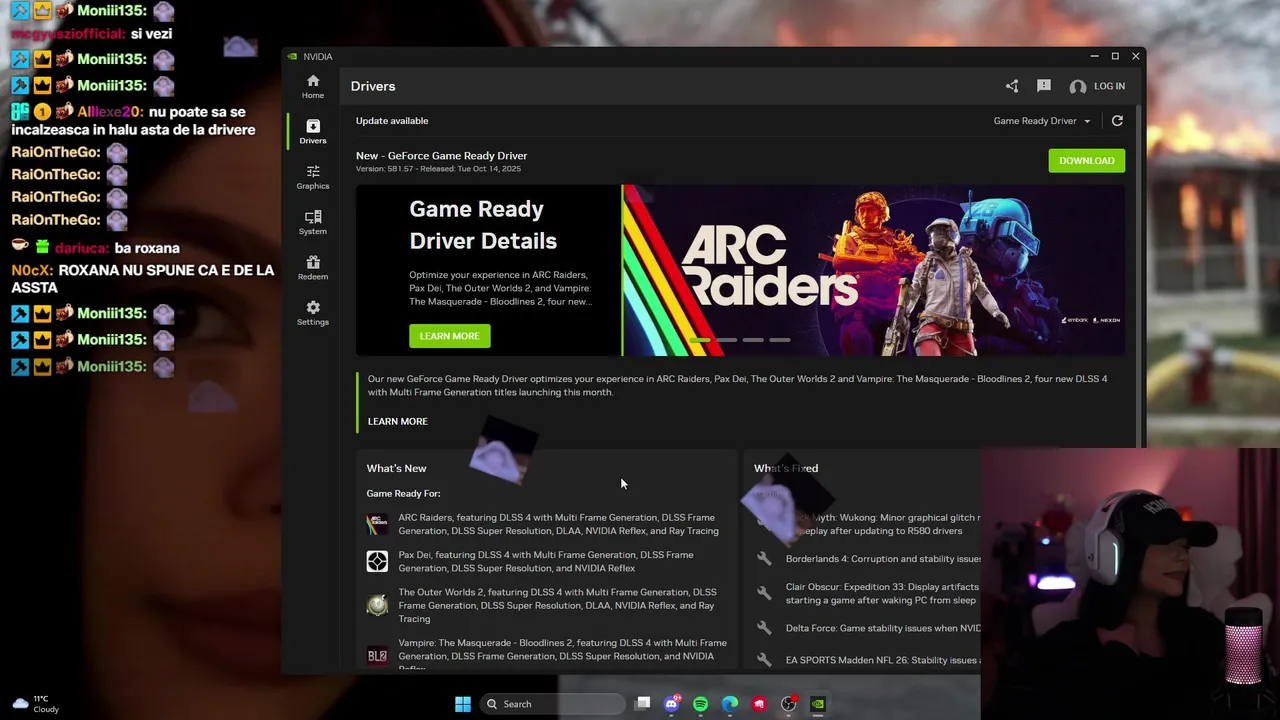Viewport: 1280px width, 720px height.
Task: Open the Redeem section
Action: click(x=313, y=267)
